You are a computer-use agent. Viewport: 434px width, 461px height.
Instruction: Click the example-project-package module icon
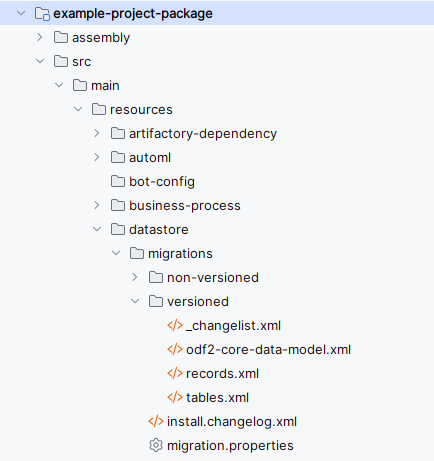click(x=42, y=14)
